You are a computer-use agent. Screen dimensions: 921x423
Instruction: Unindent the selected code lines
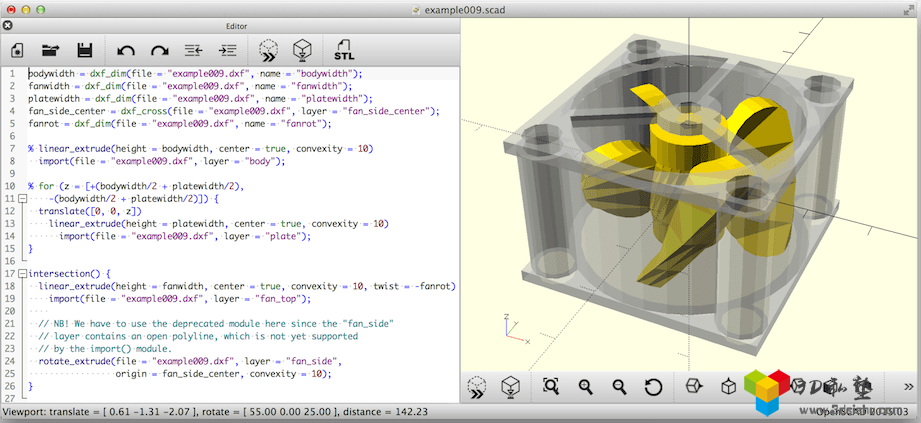193,51
